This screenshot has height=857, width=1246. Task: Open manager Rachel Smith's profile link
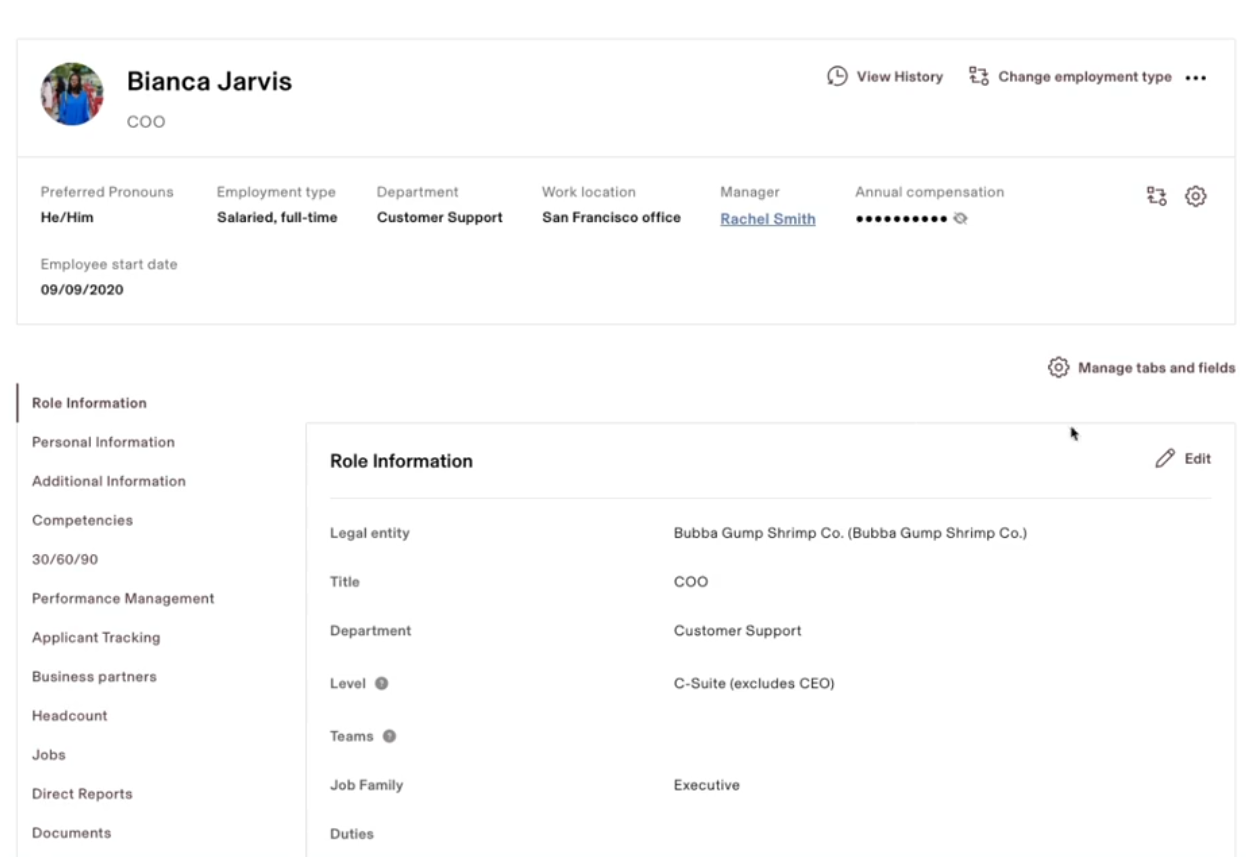coord(767,219)
